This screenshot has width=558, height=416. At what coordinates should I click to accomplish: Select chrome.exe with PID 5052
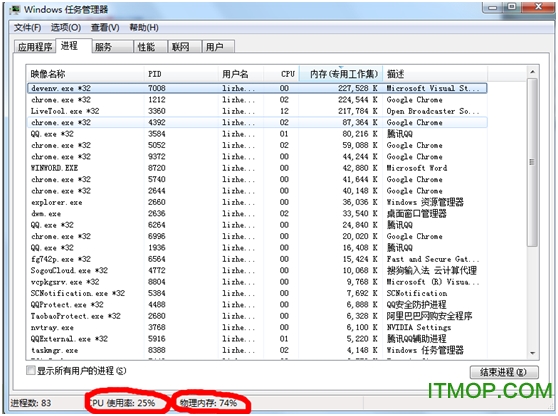point(257,145)
